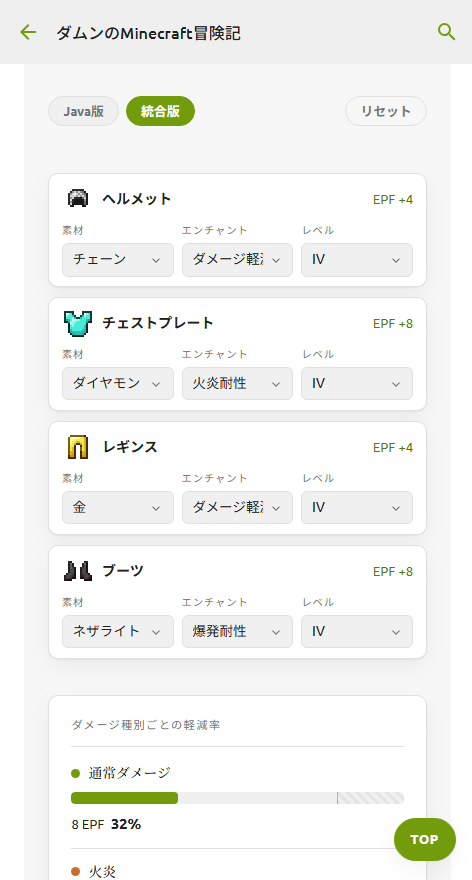Click the リセット button
Image resolution: width=472 pixels, height=880 pixels.
click(x=386, y=111)
